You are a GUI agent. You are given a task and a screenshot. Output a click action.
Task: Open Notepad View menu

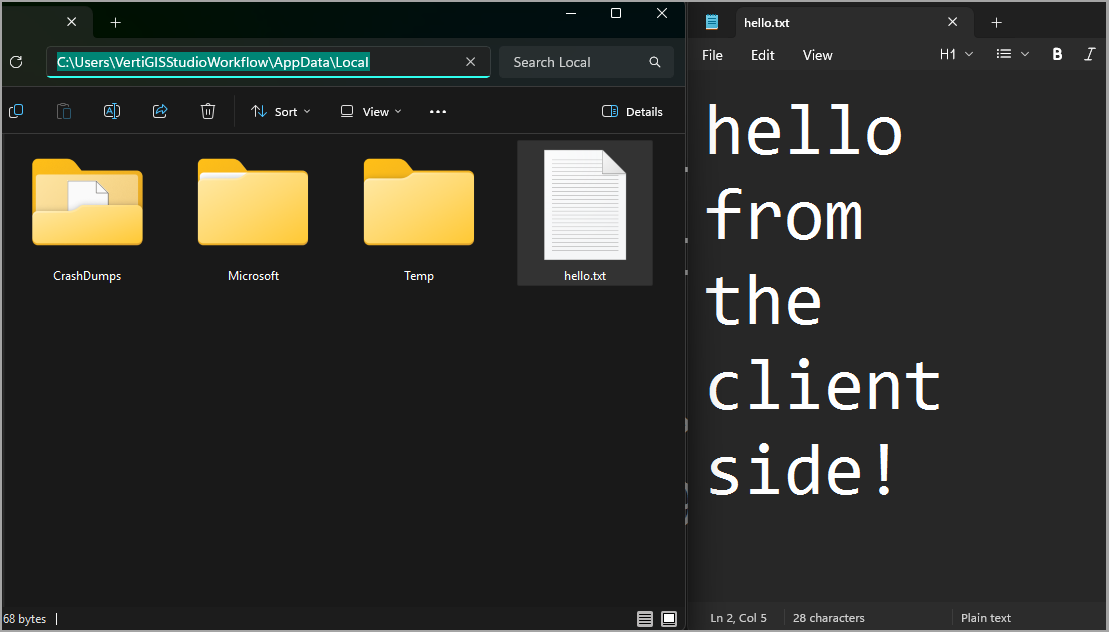point(818,55)
